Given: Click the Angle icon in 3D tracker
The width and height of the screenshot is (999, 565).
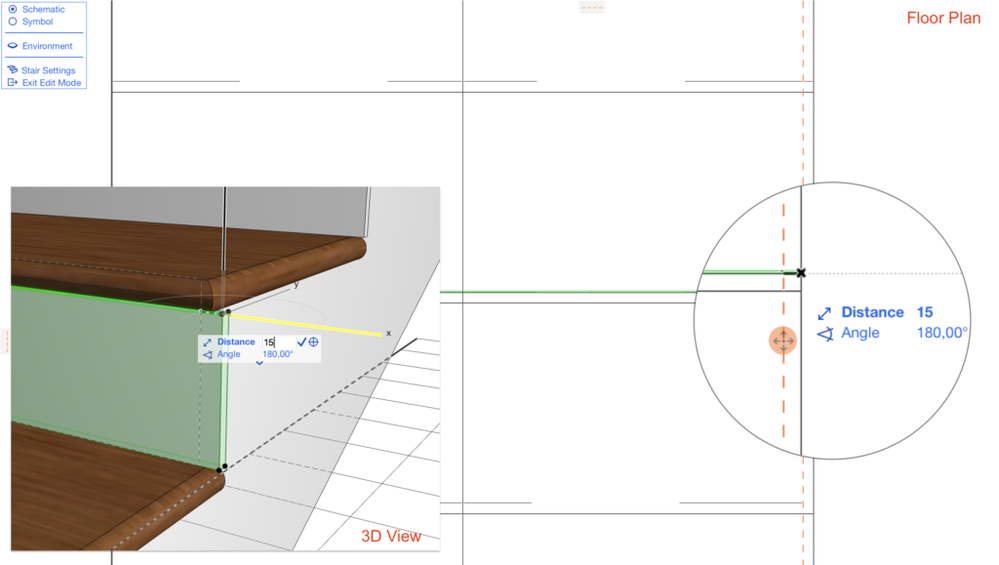Looking at the screenshot, I should coord(207,354).
